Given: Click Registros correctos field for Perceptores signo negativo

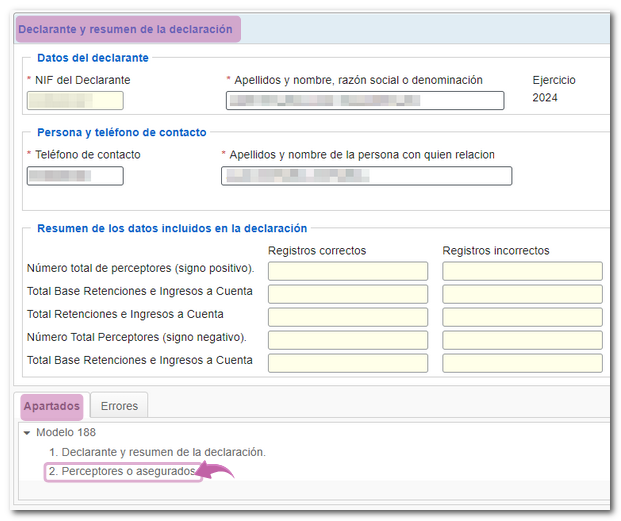Looking at the screenshot, I should point(347,340).
